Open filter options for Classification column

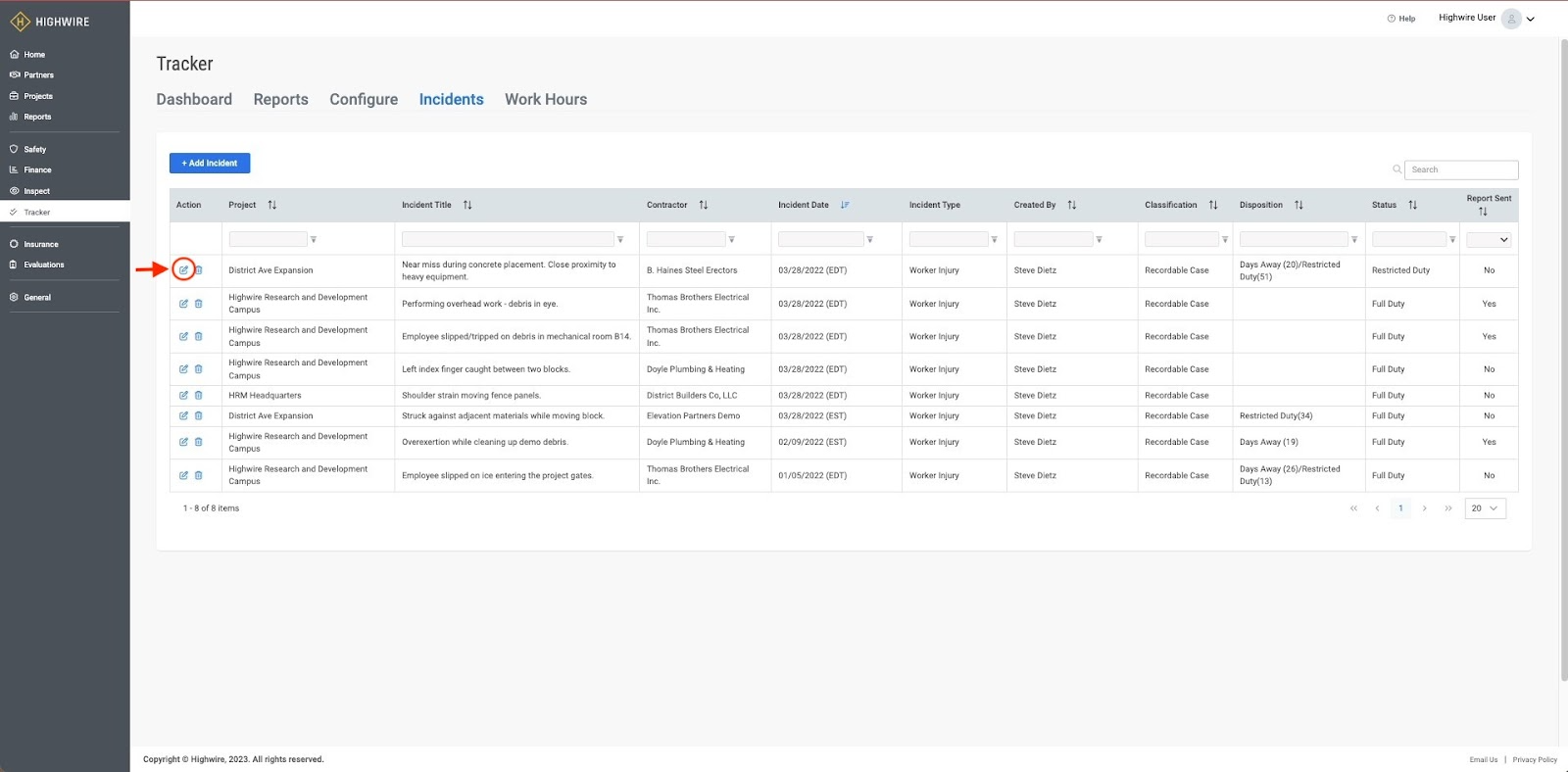[1225, 239]
